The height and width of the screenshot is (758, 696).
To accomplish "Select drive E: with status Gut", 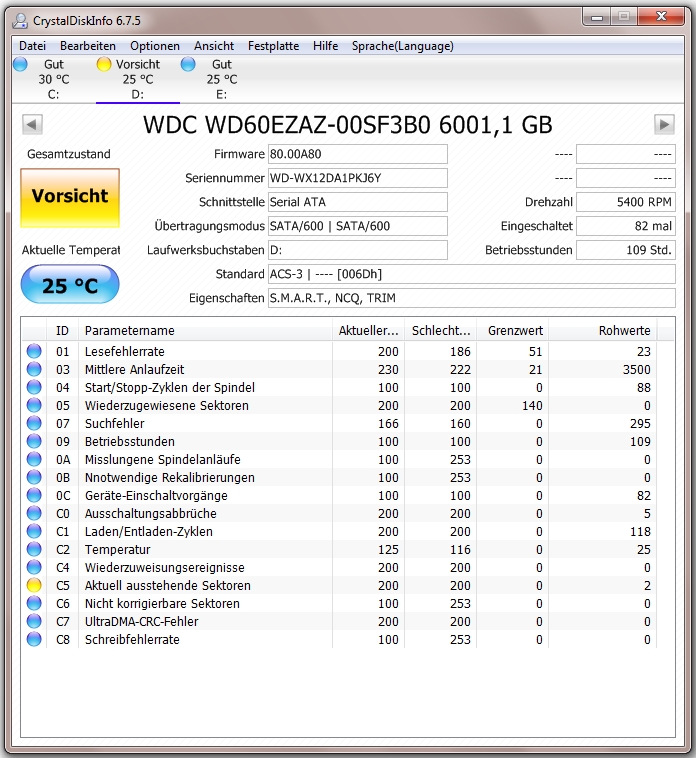I will (222, 79).
